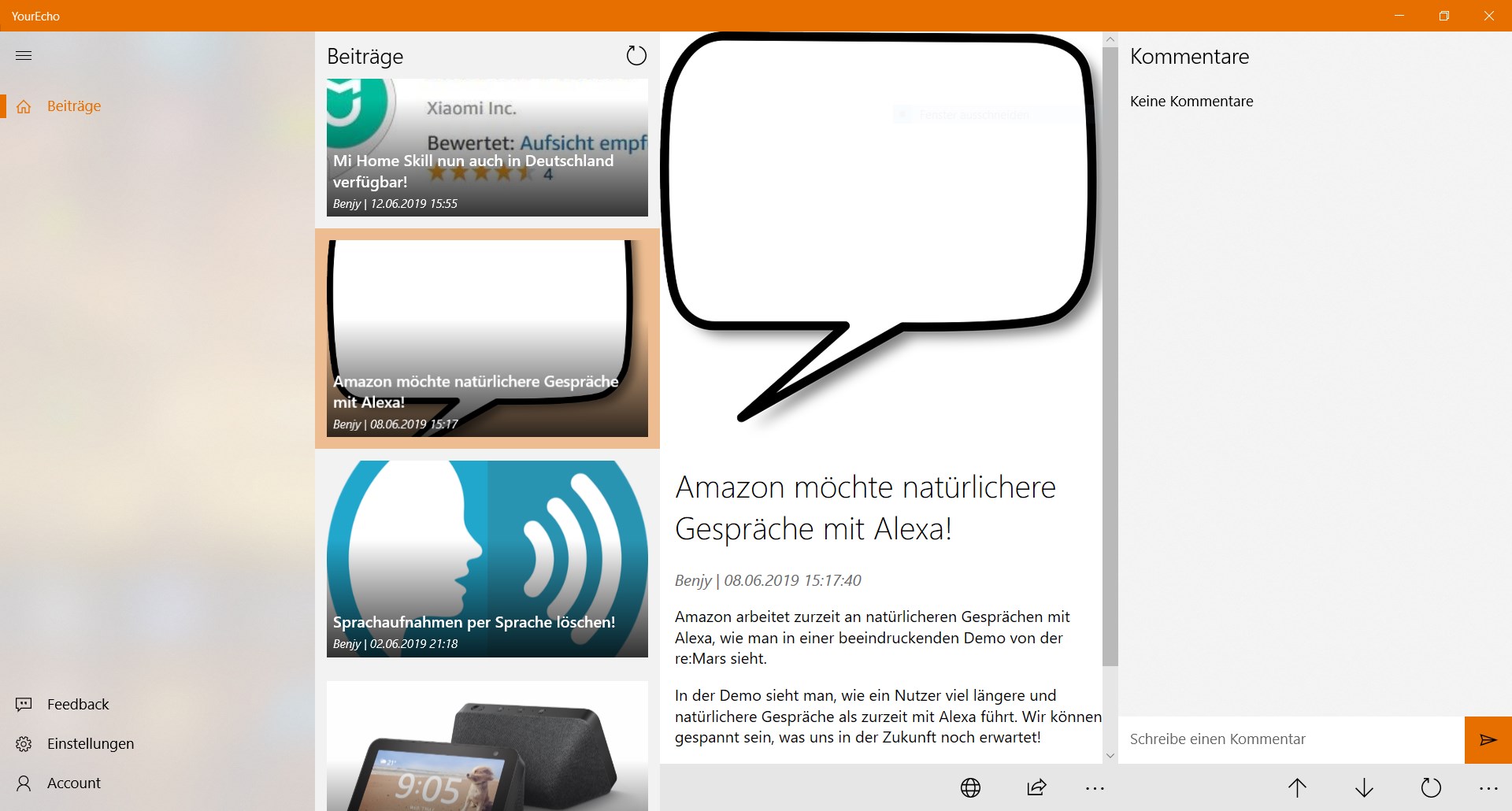Click the Kommentare heading
The height and width of the screenshot is (811, 1512).
1189,56
